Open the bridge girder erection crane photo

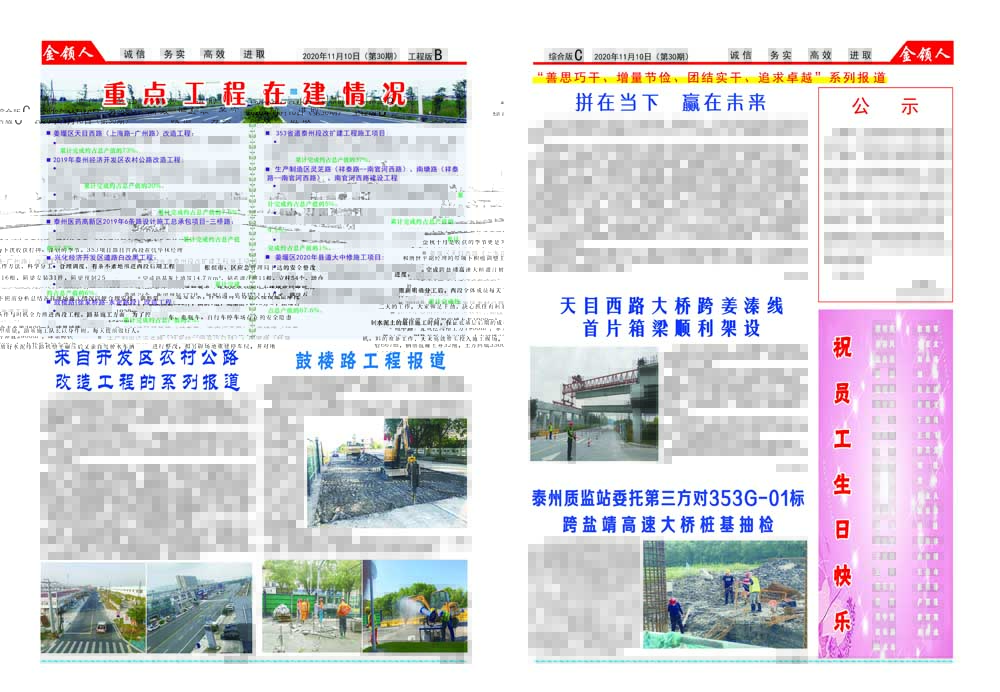pyautogui.click(x=594, y=404)
